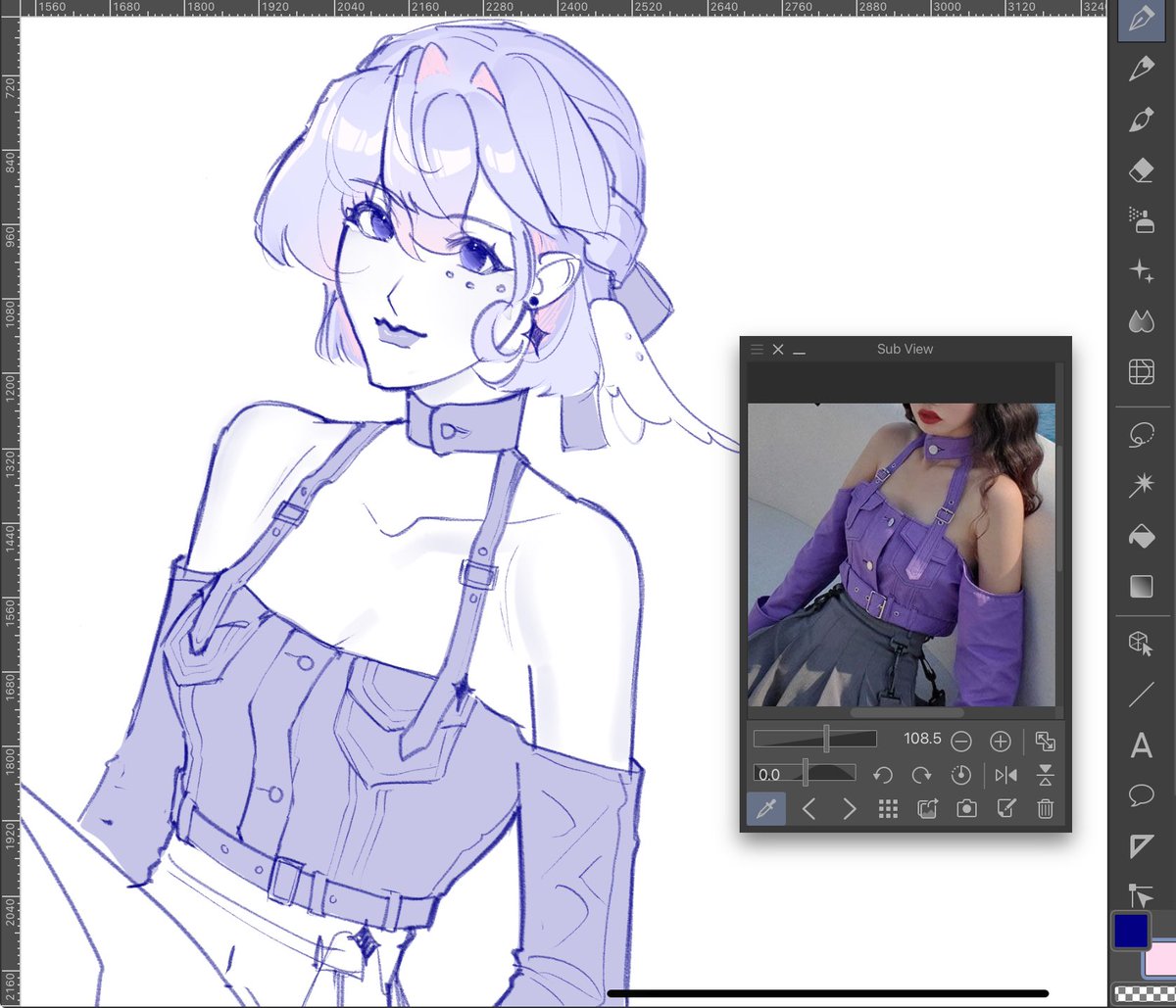The width and height of the screenshot is (1176, 1008).
Task: Show the next Sub View image
Action: click(849, 809)
